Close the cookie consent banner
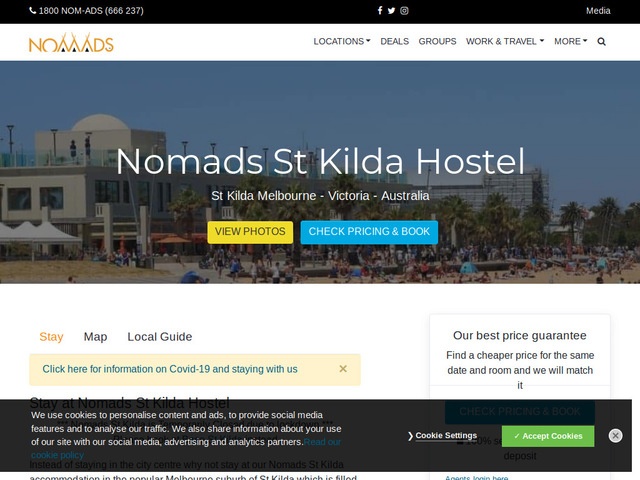 [615, 436]
